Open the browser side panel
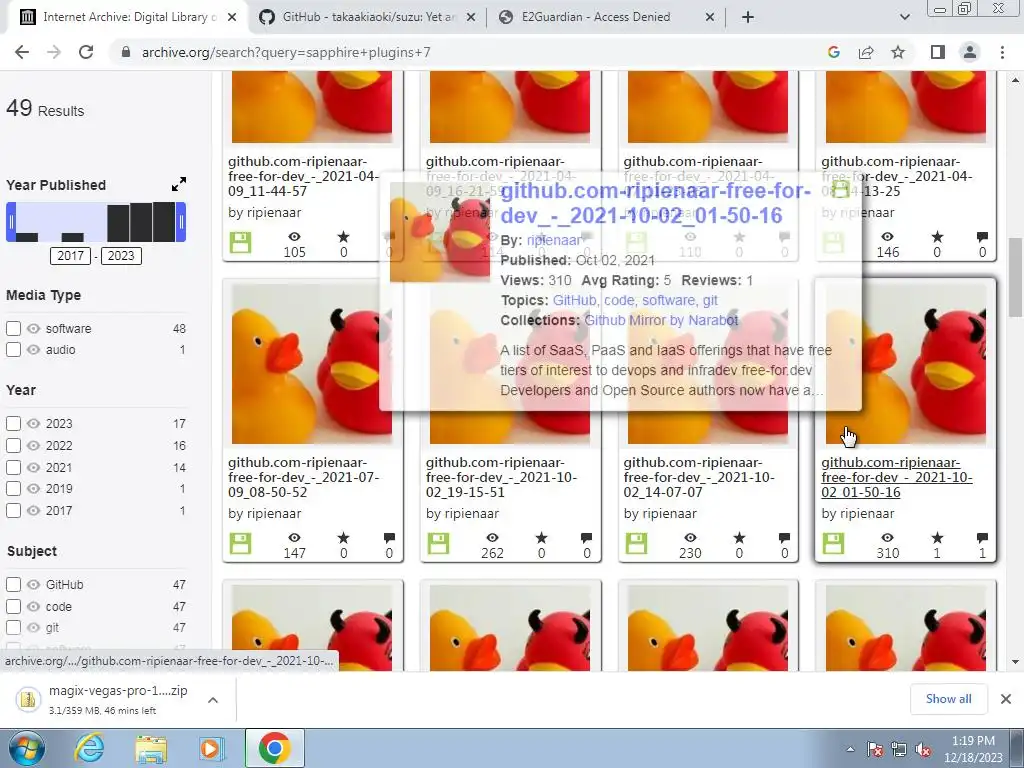1024x768 pixels. (x=938, y=52)
